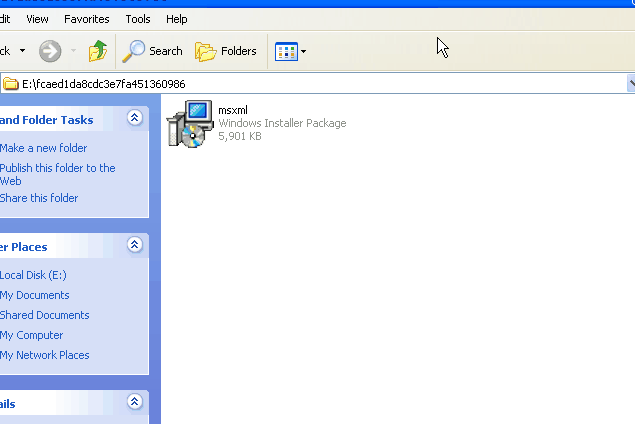The width and height of the screenshot is (635, 424).
Task: Go up one folder level
Action: coord(98,51)
